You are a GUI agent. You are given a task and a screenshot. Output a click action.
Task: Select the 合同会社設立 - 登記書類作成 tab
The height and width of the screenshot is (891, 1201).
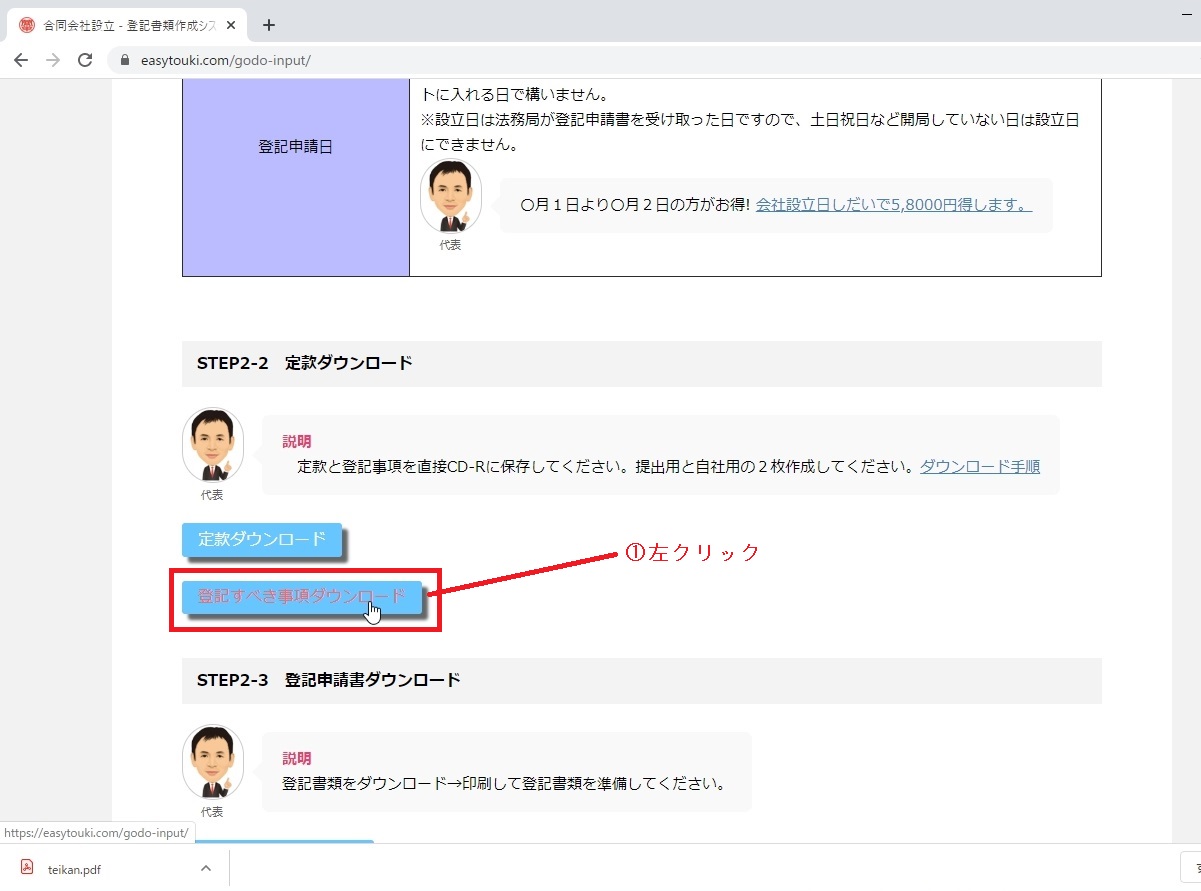[x=120, y=25]
